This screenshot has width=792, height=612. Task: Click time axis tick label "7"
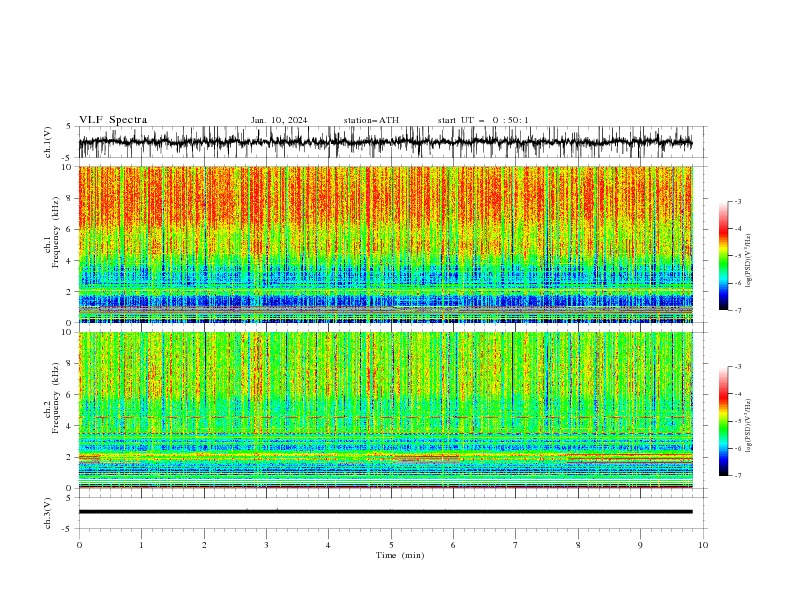point(516,545)
